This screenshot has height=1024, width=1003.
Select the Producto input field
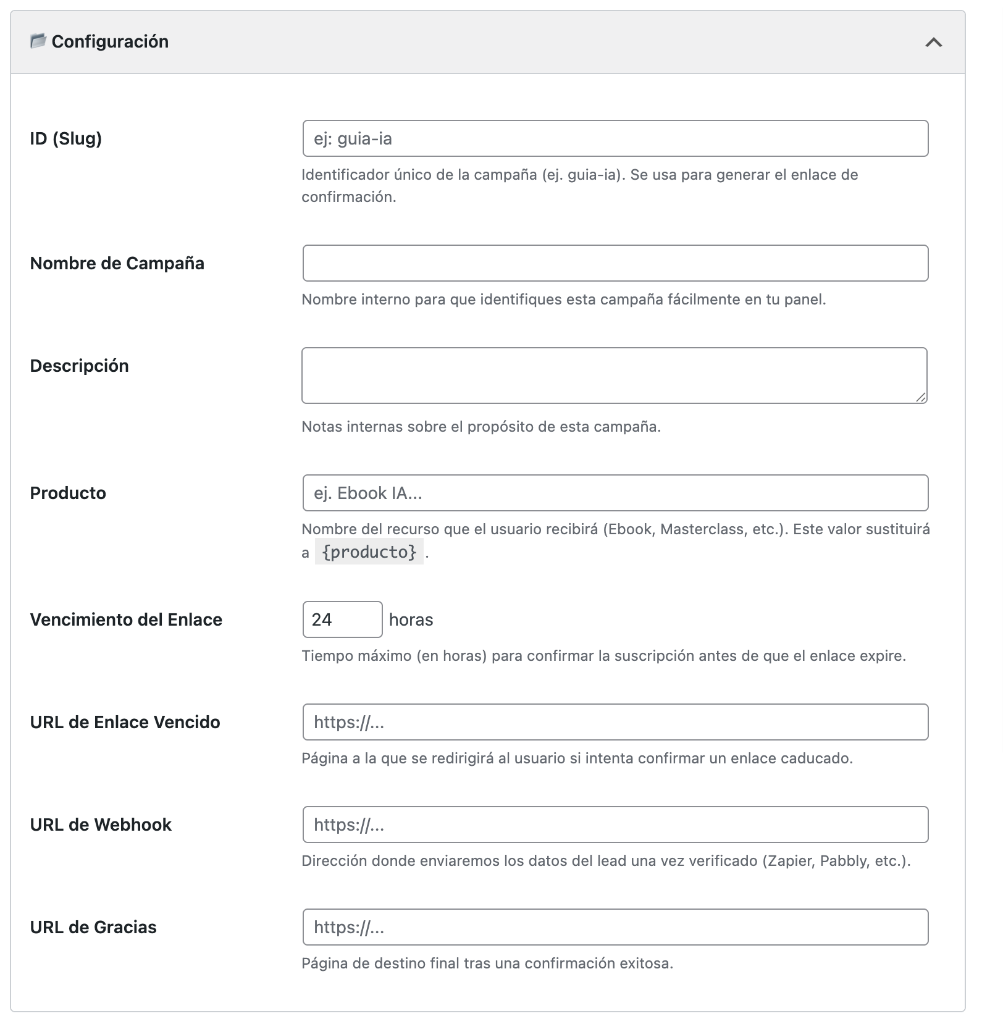tap(615, 493)
